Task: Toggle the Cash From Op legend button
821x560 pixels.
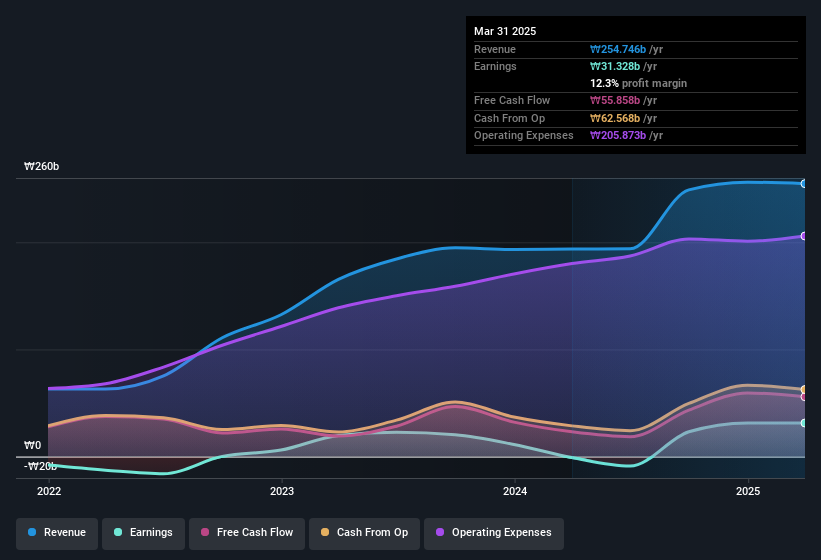Action: click(x=364, y=533)
